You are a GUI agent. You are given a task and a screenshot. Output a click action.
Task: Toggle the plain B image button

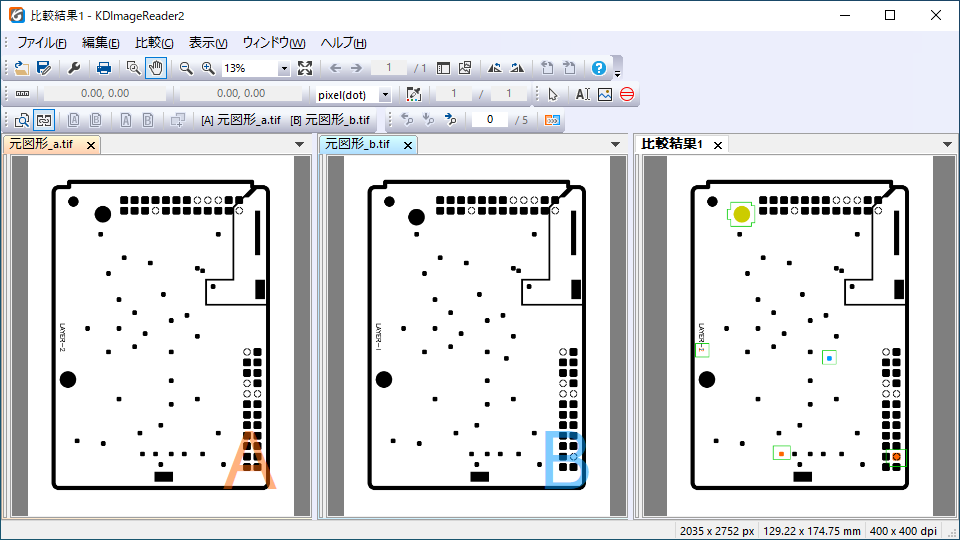148,120
